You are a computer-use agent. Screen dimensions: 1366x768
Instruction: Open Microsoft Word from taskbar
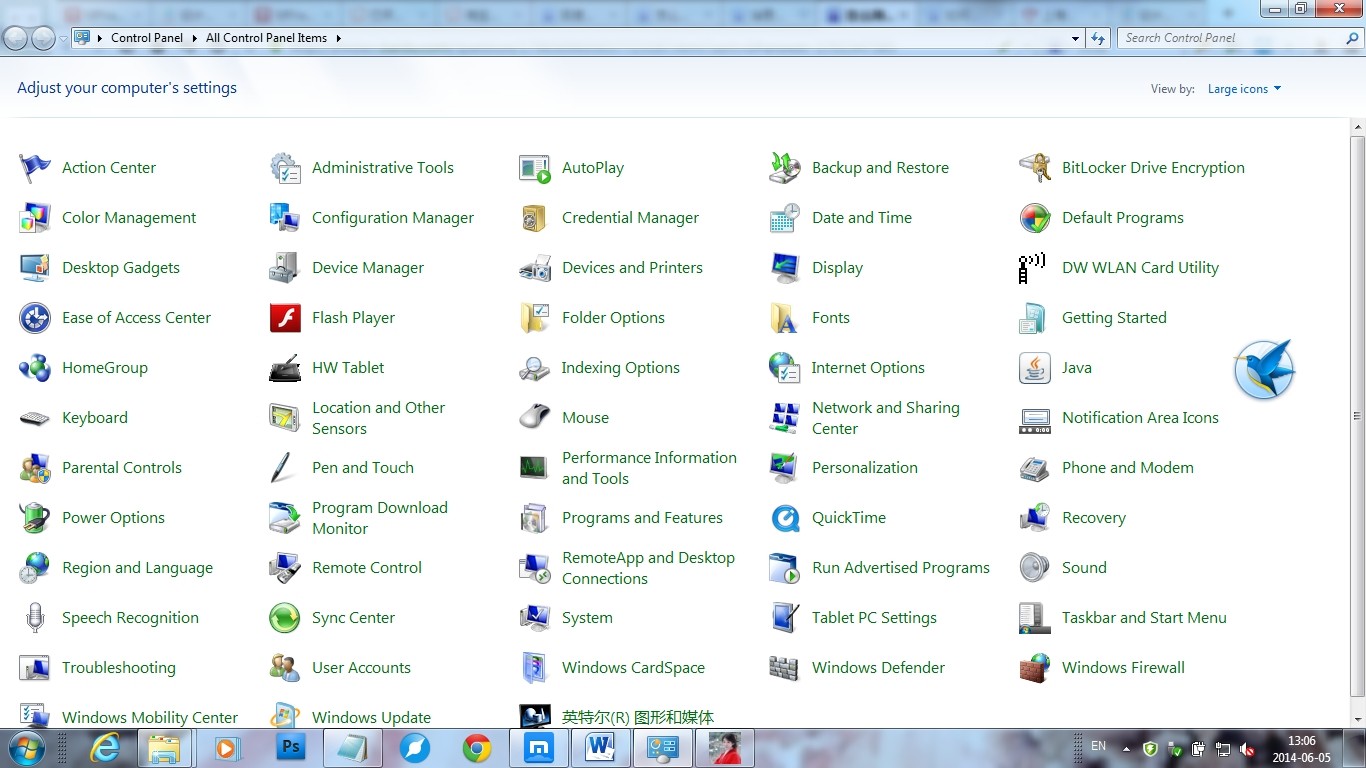(601, 748)
